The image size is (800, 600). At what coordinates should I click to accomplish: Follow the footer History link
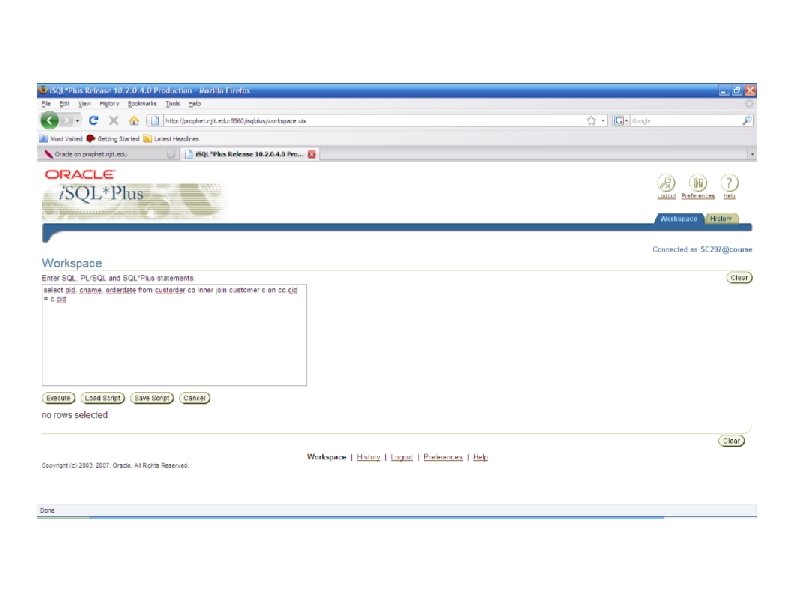pyautogui.click(x=368, y=457)
